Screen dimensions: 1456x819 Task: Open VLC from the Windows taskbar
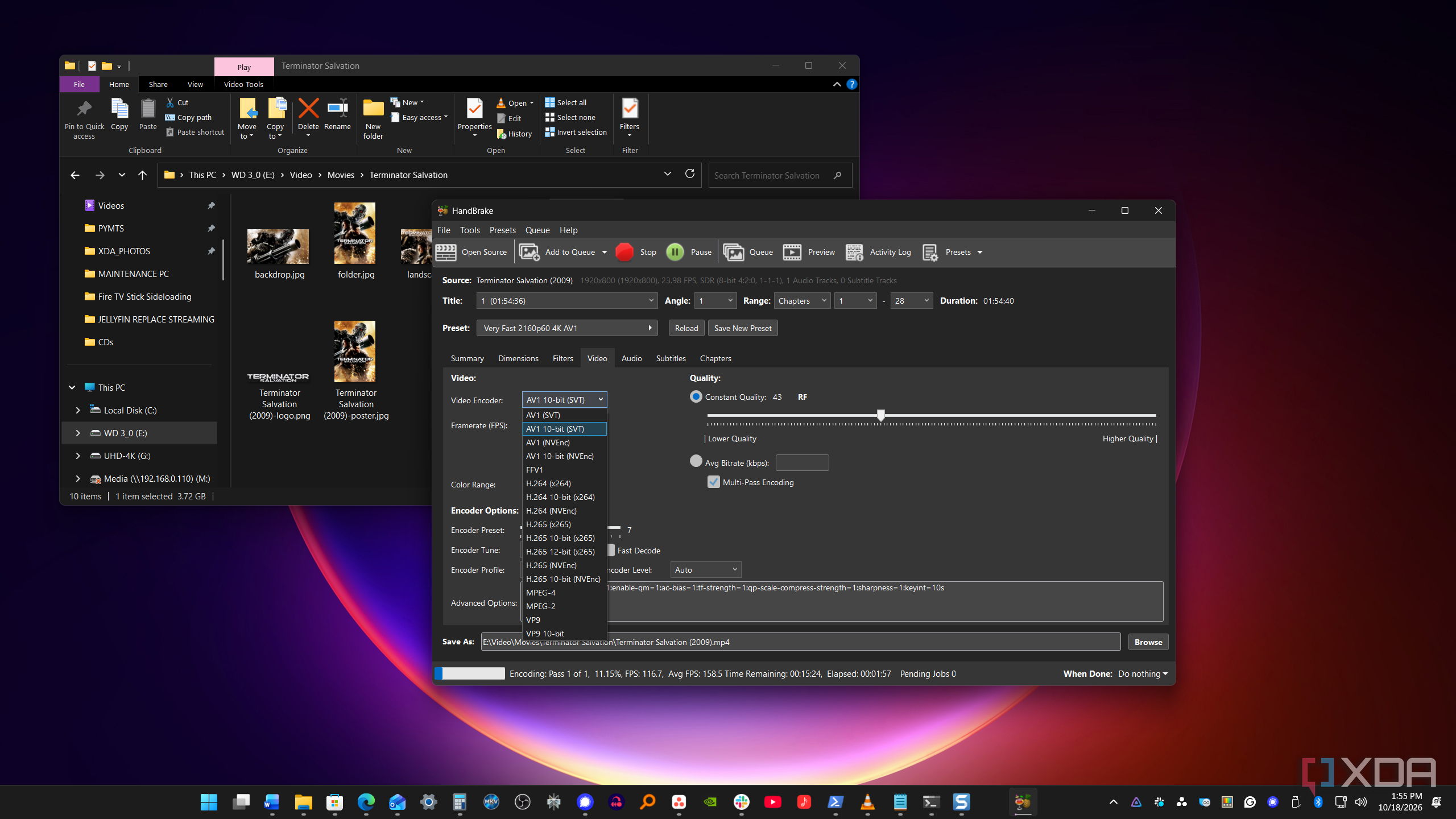(867, 802)
